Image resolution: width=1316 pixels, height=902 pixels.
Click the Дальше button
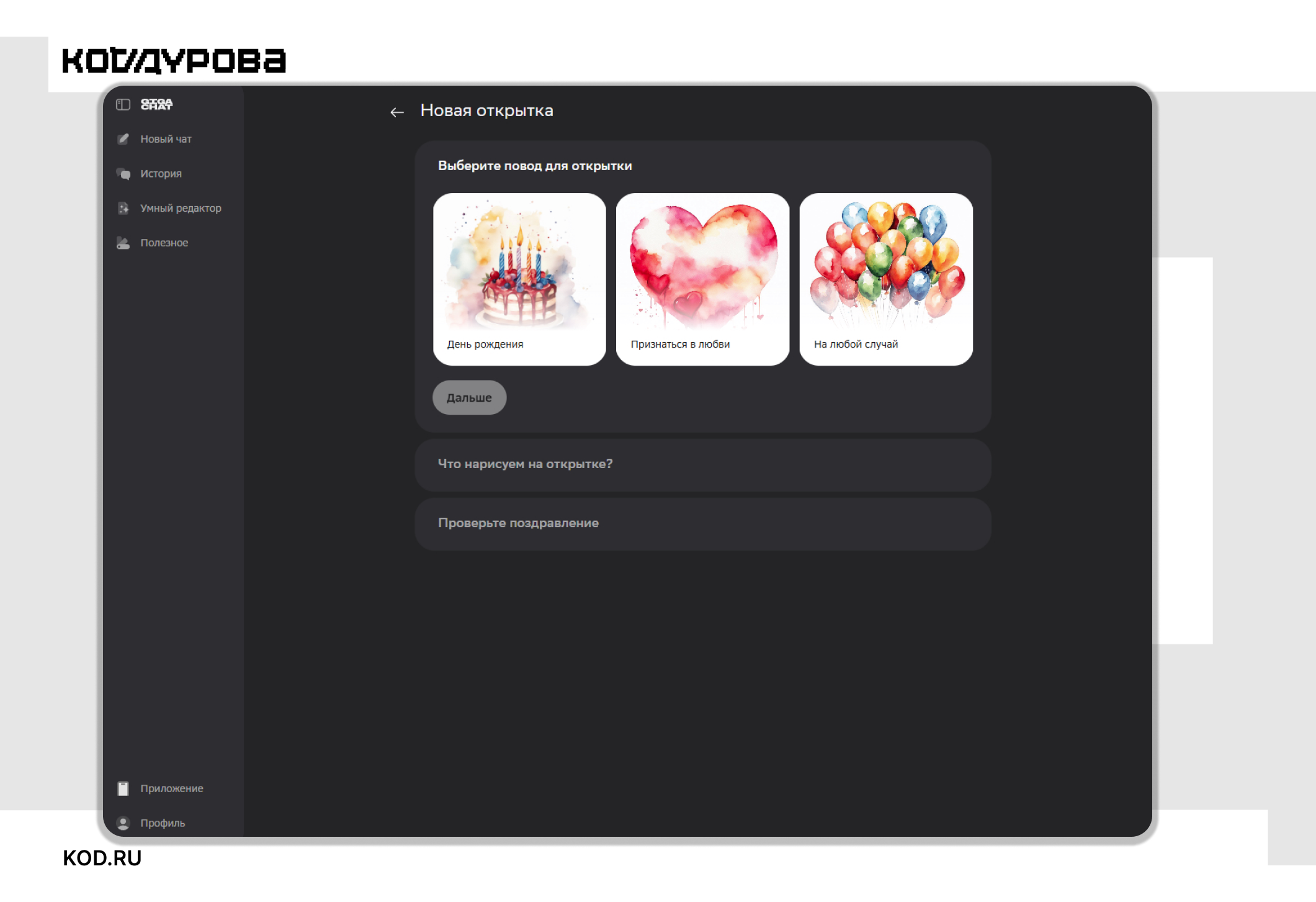point(469,398)
